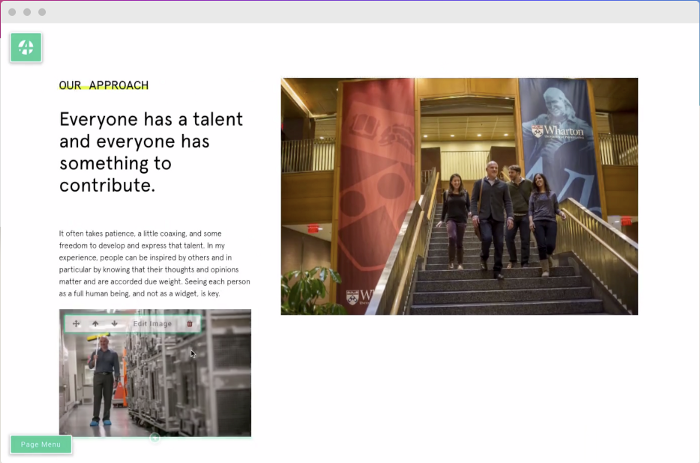Click the 'It often takes patience' paragraph
The height and width of the screenshot is (463, 700).
tap(154, 263)
